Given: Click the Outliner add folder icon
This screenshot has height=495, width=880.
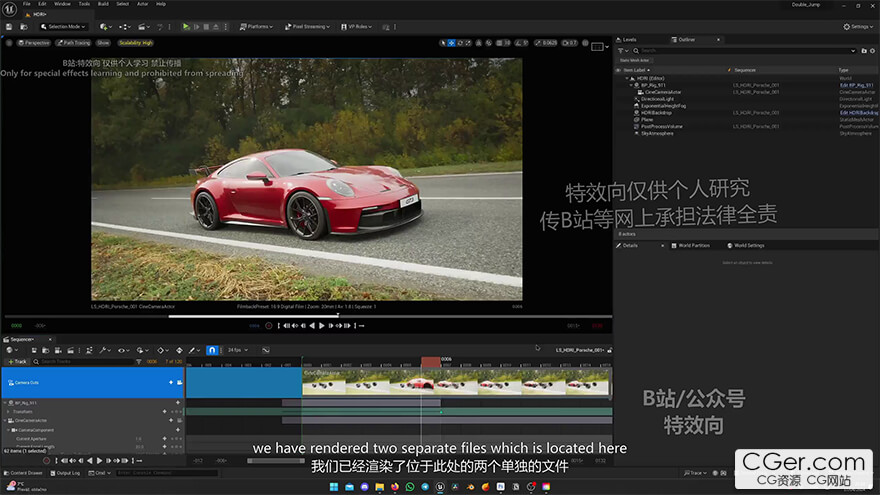Looking at the screenshot, I should 864,51.
